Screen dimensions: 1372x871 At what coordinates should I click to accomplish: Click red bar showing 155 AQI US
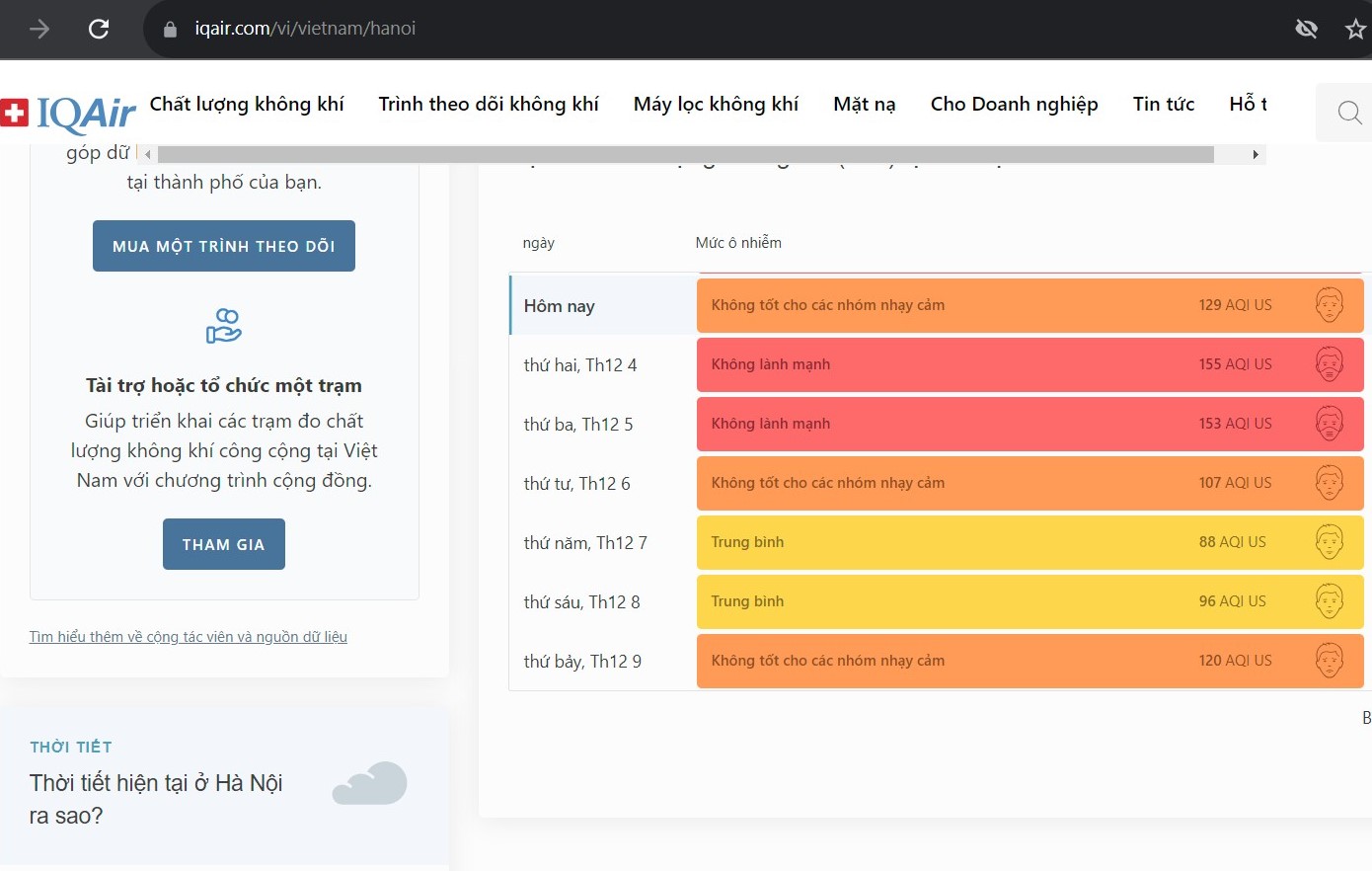(x=1029, y=364)
